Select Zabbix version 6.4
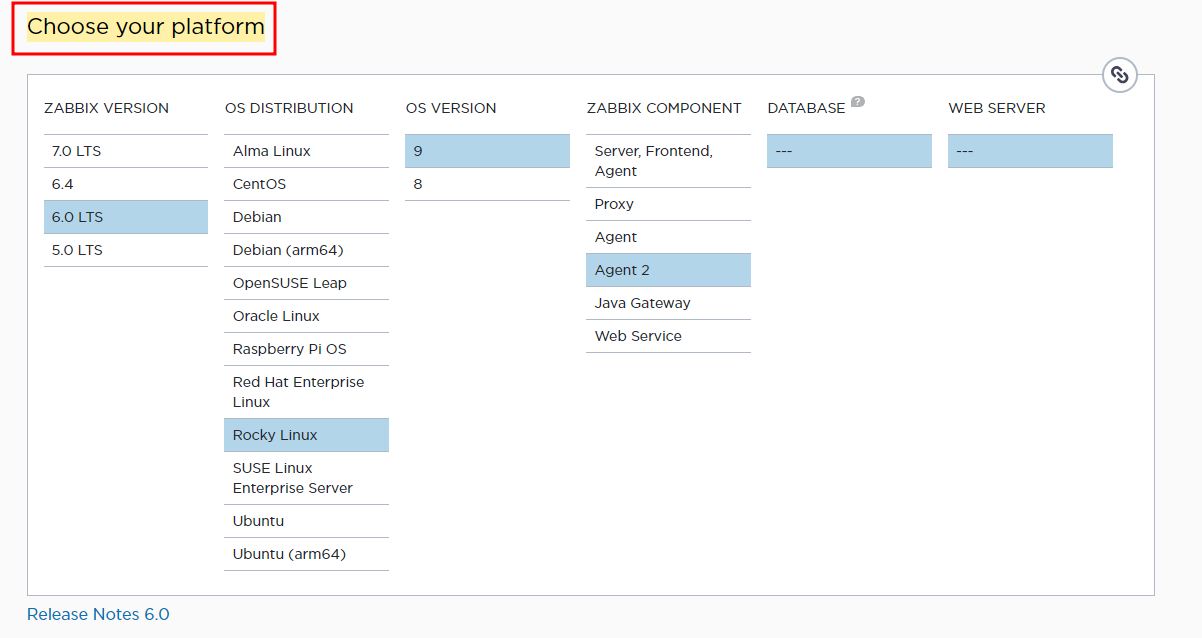The width and height of the screenshot is (1202, 638). (126, 184)
